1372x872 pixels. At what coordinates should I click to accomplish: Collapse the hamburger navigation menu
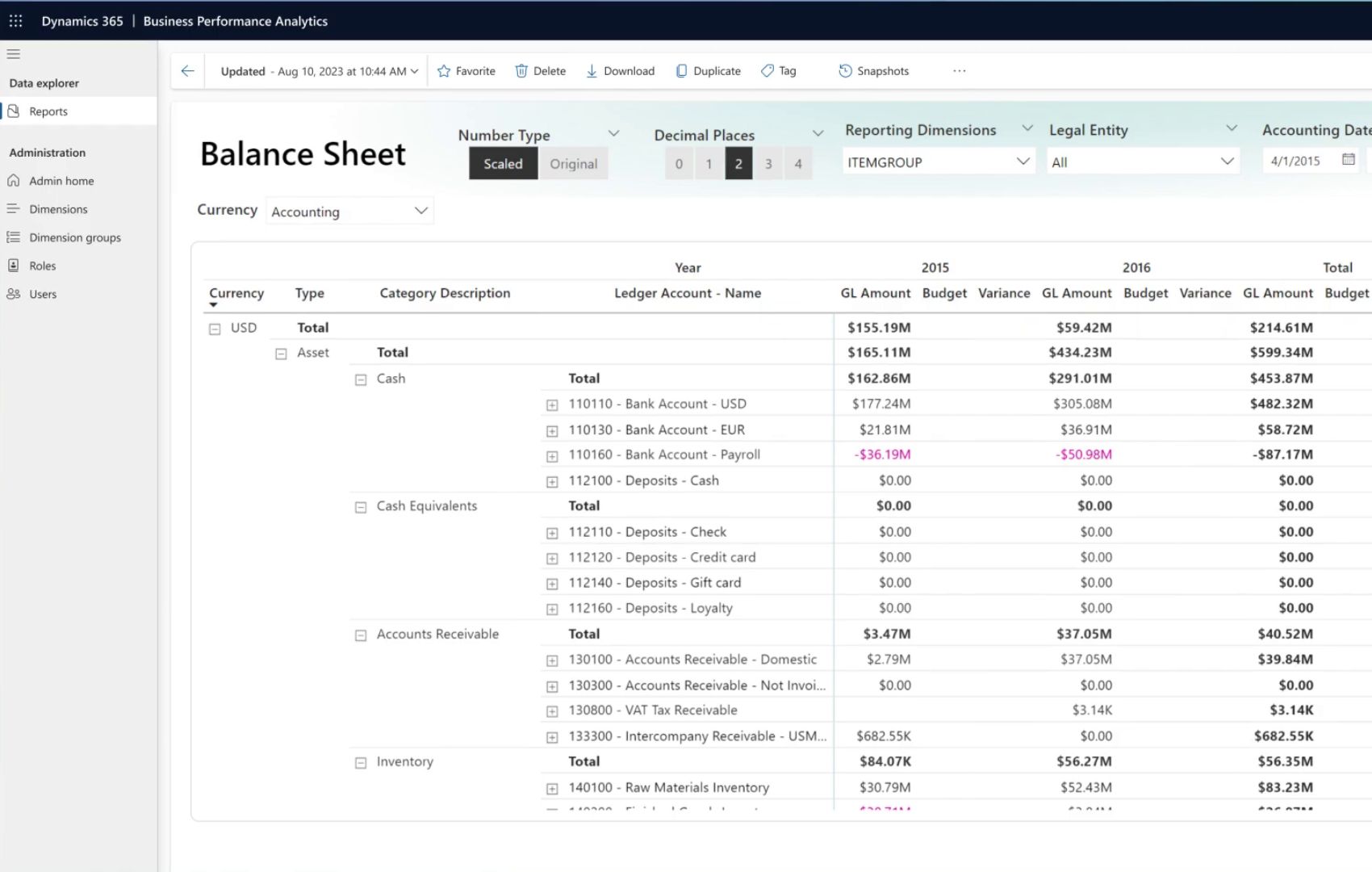click(13, 54)
